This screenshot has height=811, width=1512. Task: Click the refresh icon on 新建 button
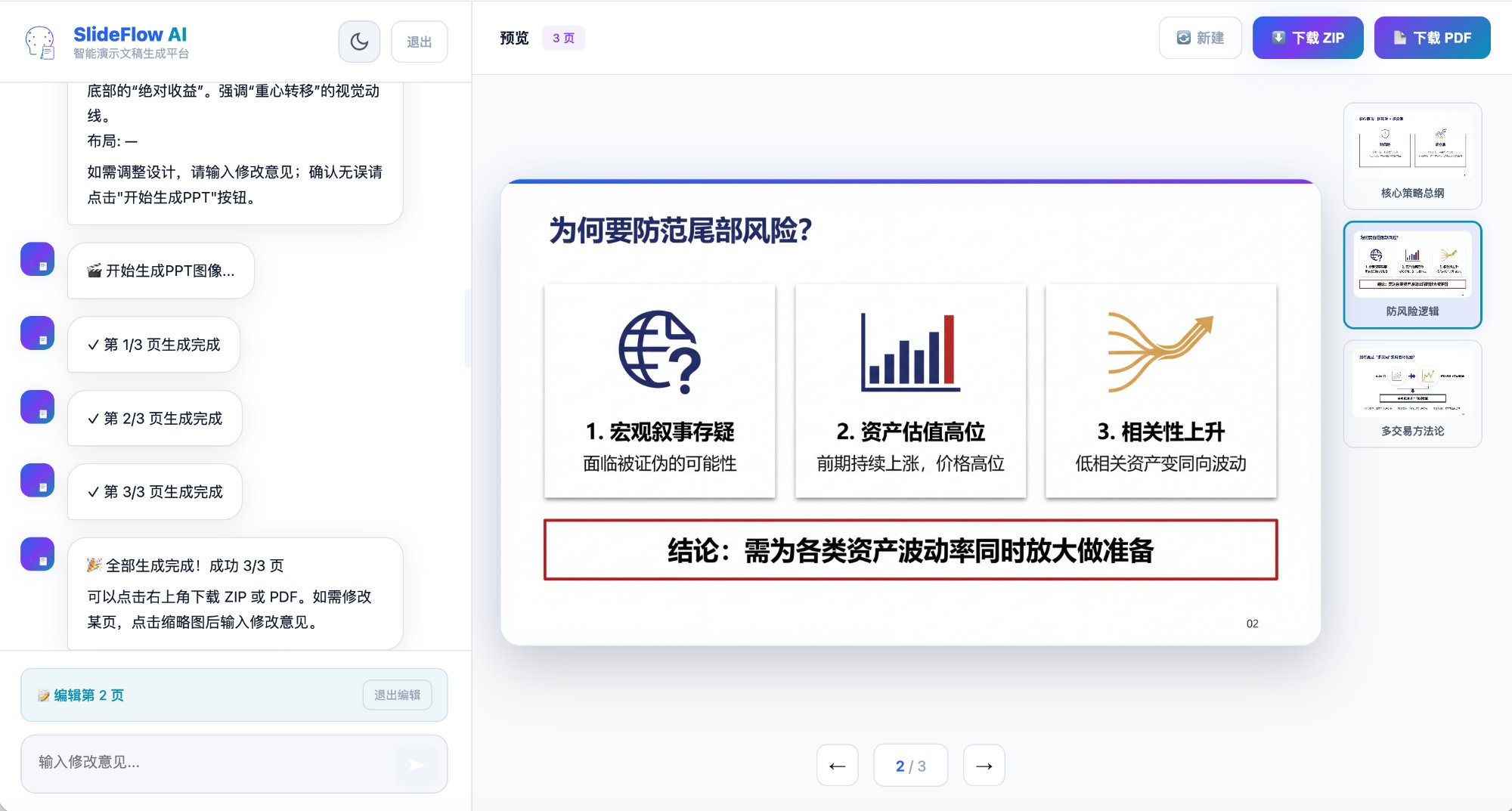click(1183, 37)
